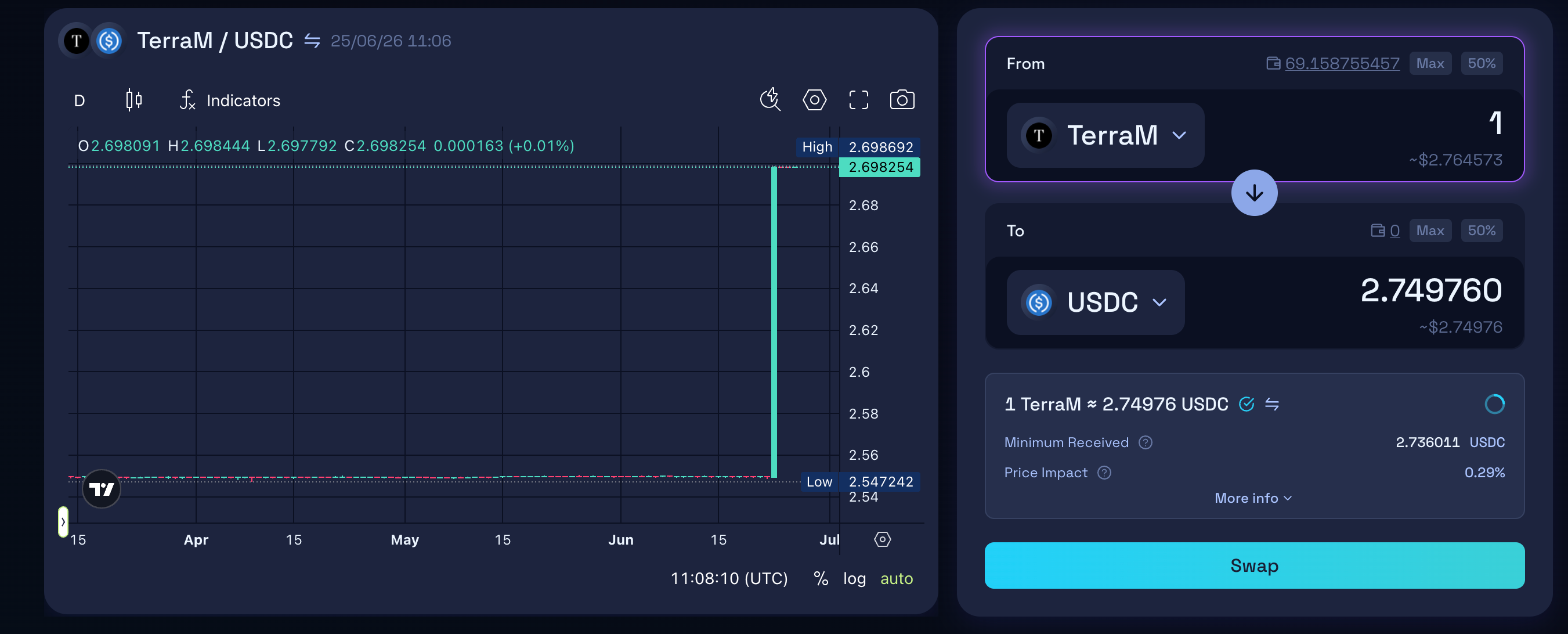This screenshot has height=634, width=1568.
Task: Open time axis settings gear icon
Action: tap(882, 539)
